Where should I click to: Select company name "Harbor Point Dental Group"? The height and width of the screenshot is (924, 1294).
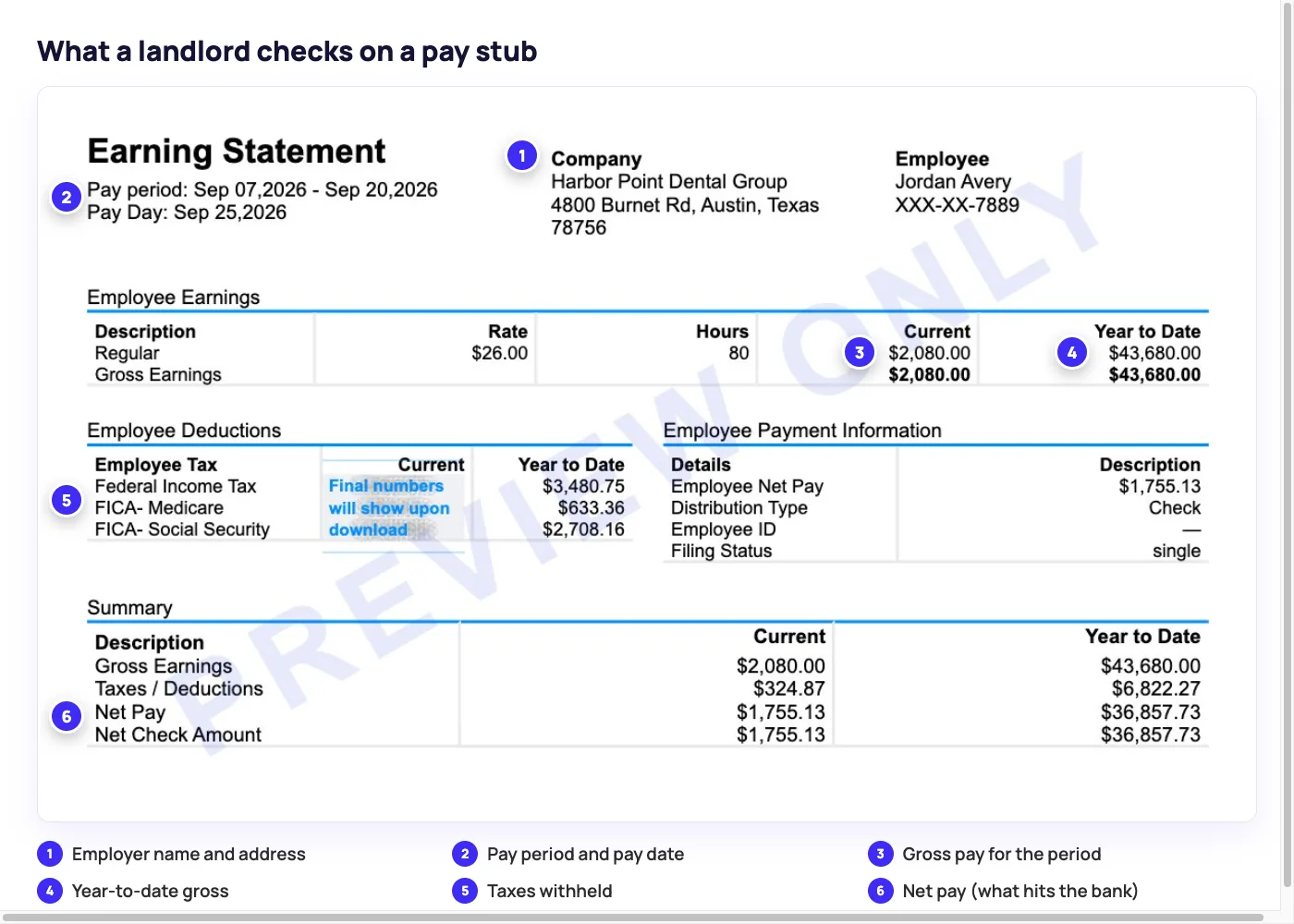point(669,182)
